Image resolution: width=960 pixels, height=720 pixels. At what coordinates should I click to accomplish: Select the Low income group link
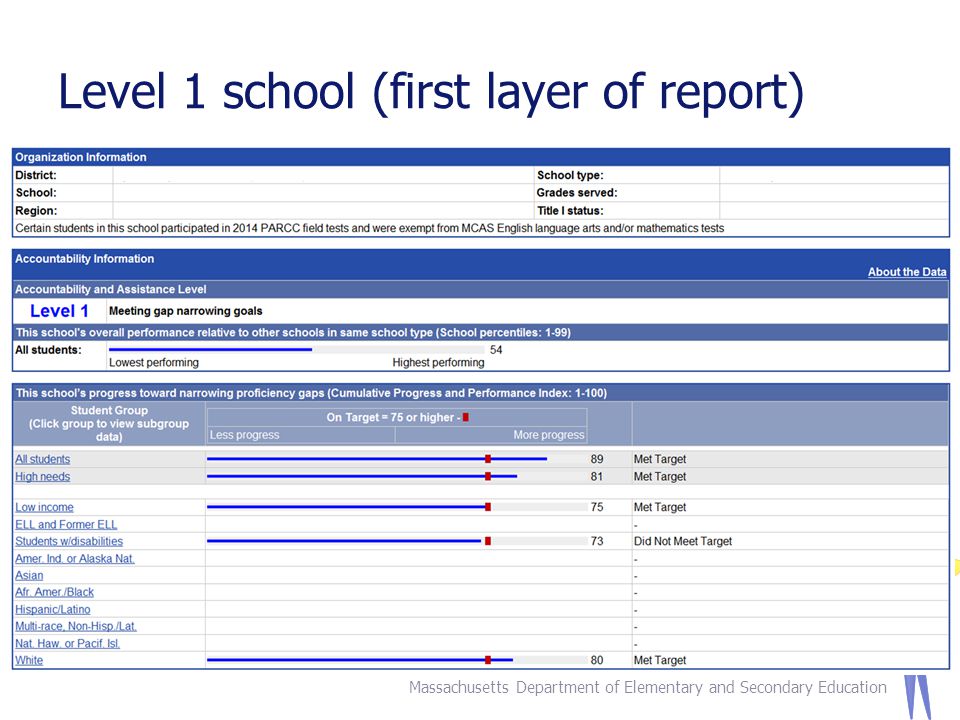(44, 507)
